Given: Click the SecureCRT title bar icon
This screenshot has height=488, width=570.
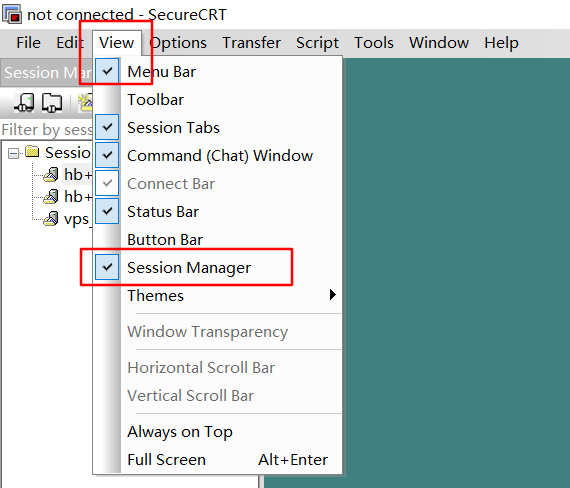Looking at the screenshot, I should pyautogui.click(x=13, y=14).
